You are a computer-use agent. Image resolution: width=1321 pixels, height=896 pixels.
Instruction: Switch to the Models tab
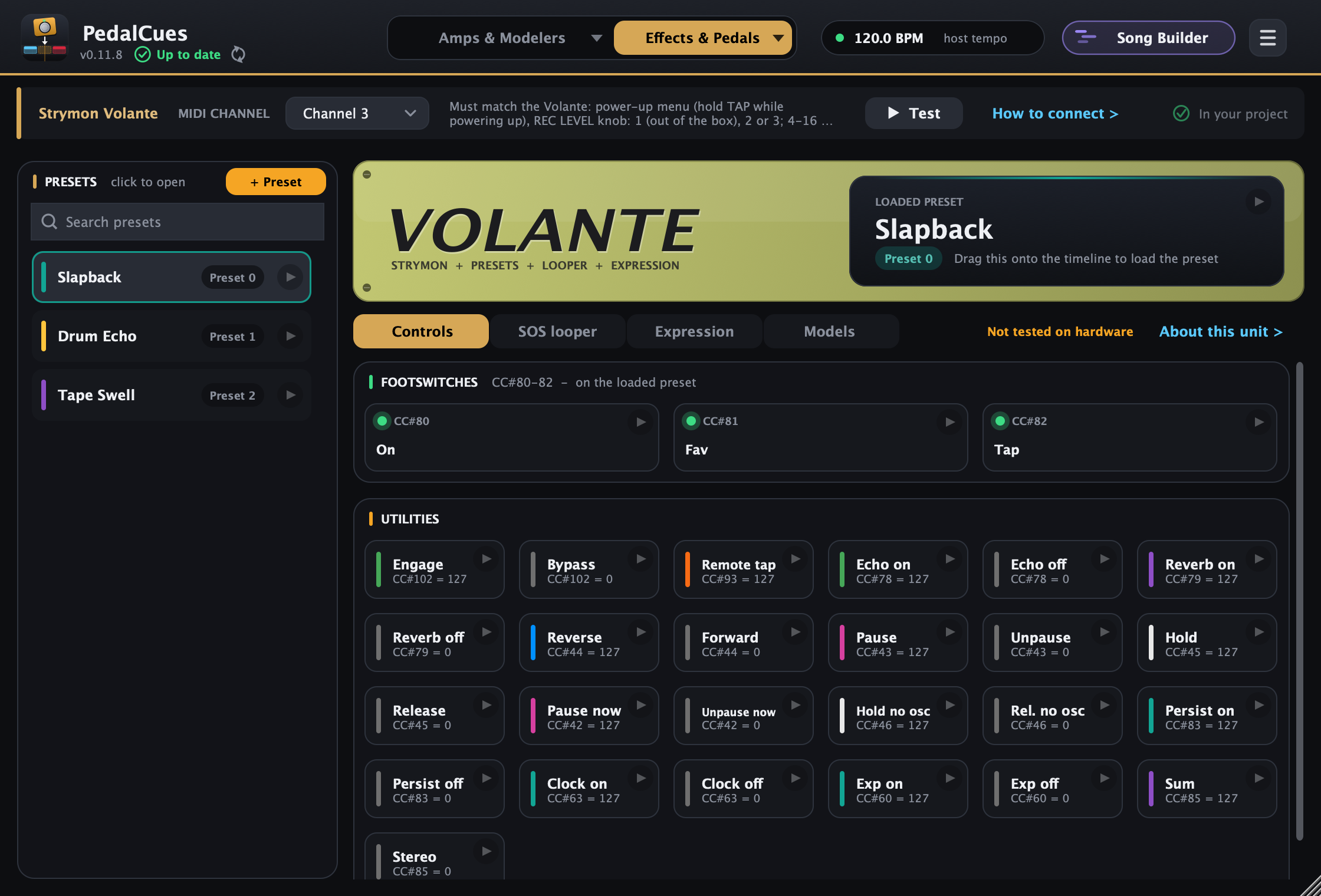(x=830, y=331)
